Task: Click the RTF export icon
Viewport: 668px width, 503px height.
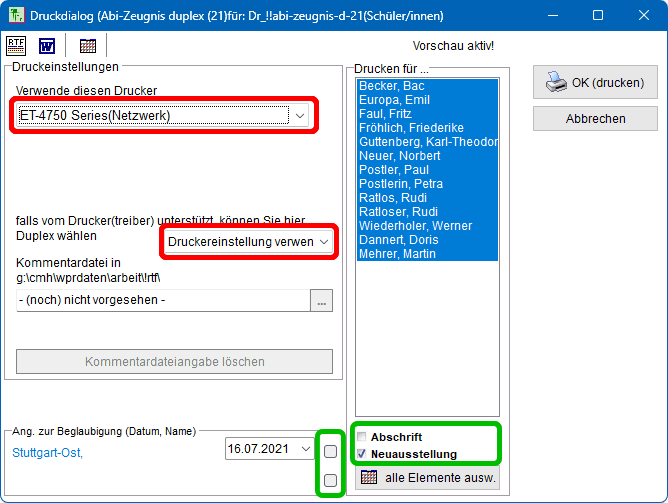Action: 16,46
